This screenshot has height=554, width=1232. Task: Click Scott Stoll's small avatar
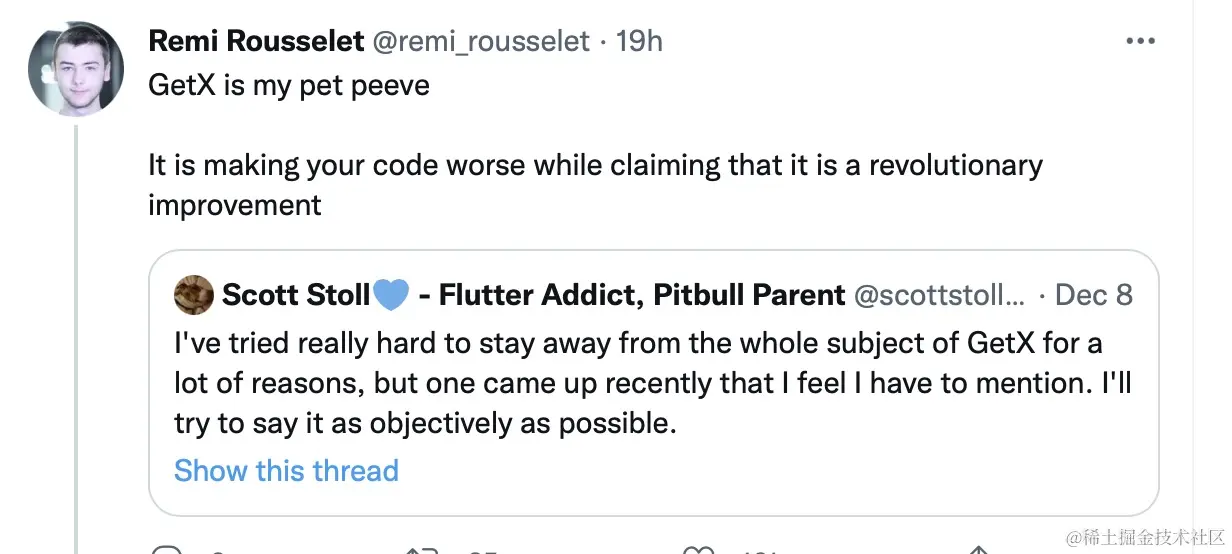coord(193,295)
